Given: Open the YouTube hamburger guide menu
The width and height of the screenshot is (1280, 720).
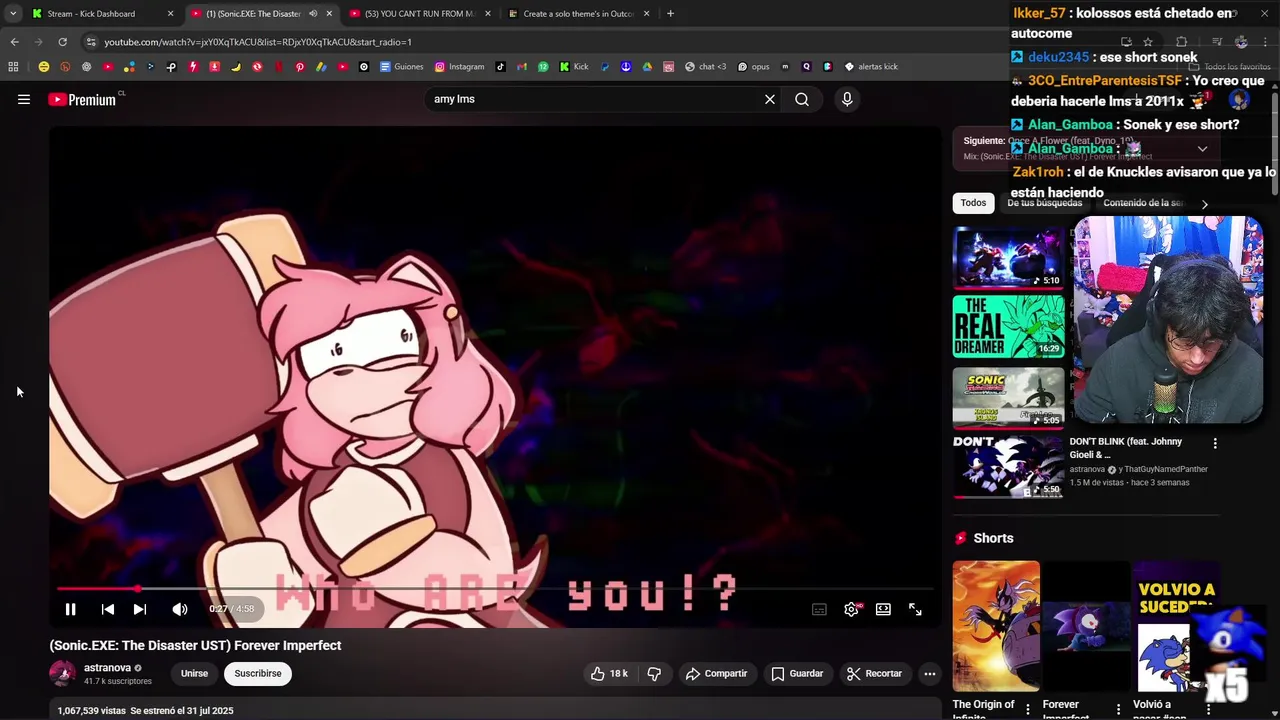Looking at the screenshot, I should point(24,99).
